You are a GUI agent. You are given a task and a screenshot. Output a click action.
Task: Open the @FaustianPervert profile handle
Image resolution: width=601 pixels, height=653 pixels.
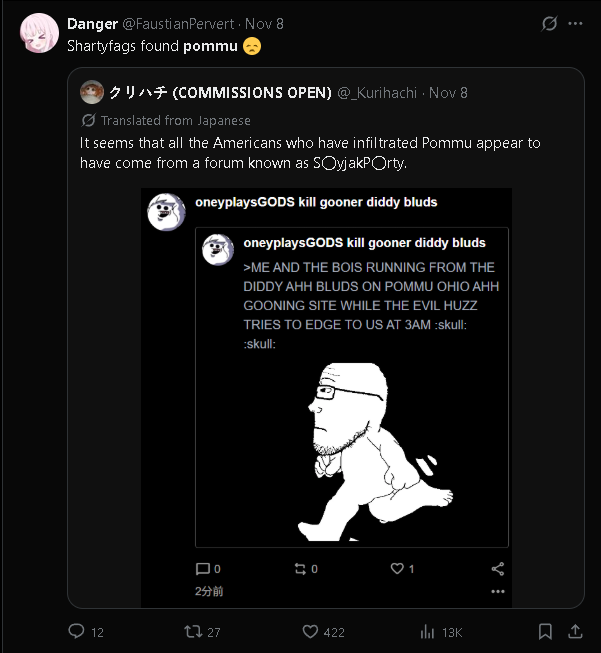point(181,23)
